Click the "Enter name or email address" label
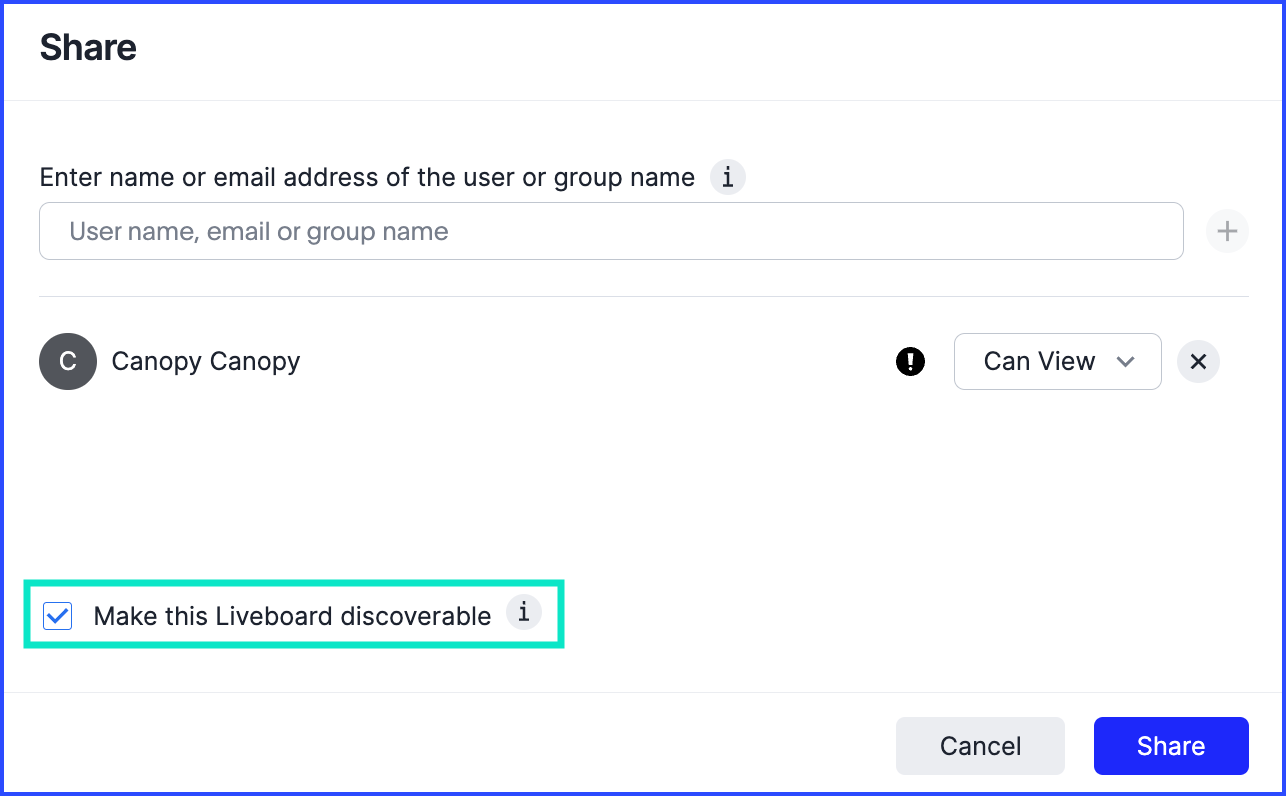The height and width of the screenshot is (796, 1286). (367, 178)
